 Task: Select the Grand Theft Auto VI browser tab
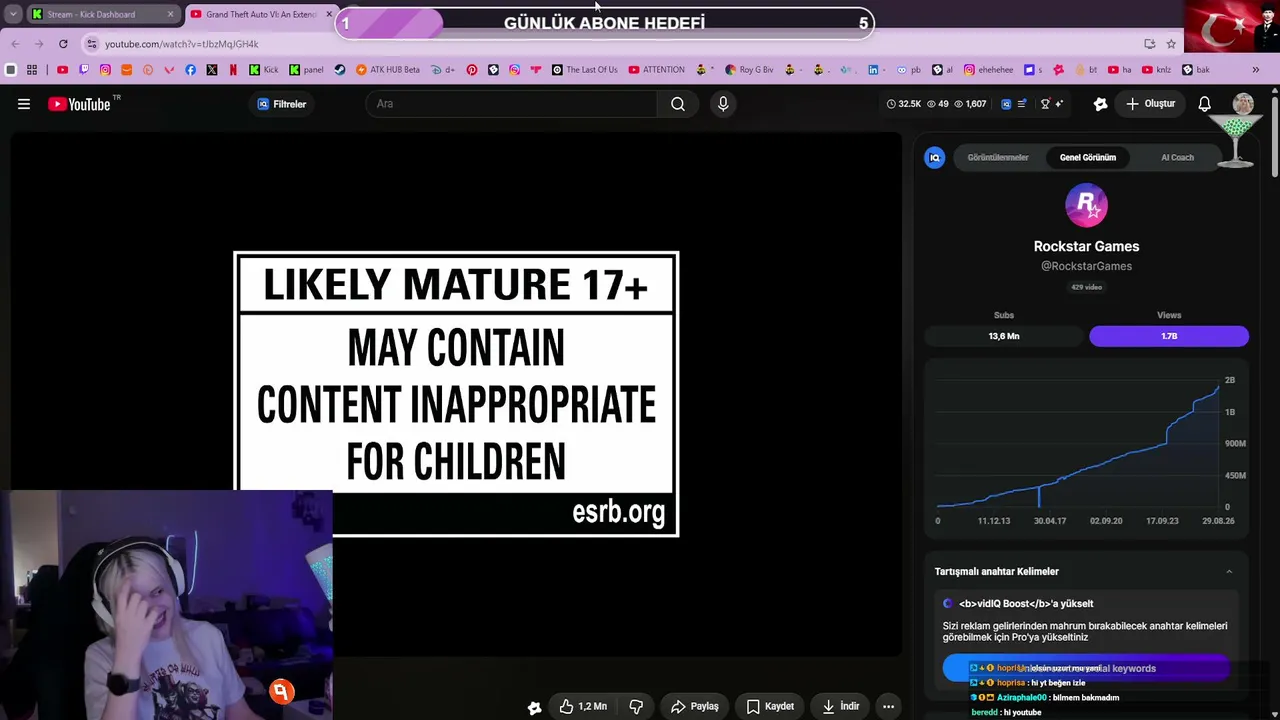(x=262, y=14)
